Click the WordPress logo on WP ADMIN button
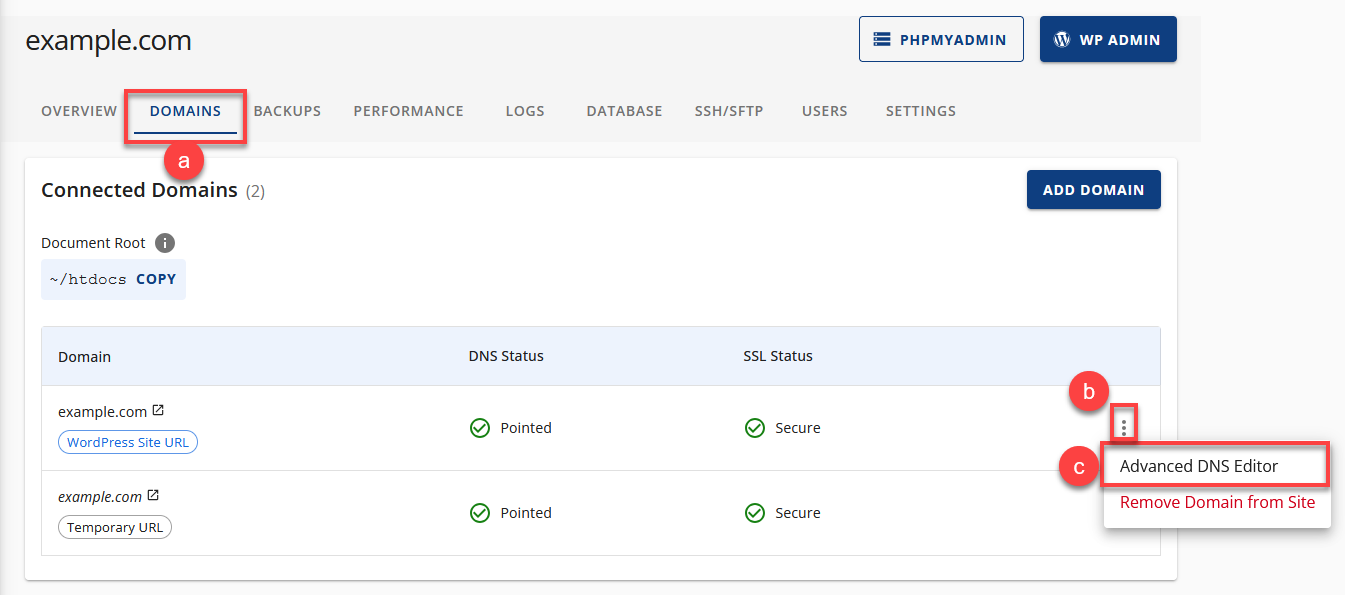The height and width of the screenshot is (595, 1345). pyautogui.click(x=1061, y=39)
